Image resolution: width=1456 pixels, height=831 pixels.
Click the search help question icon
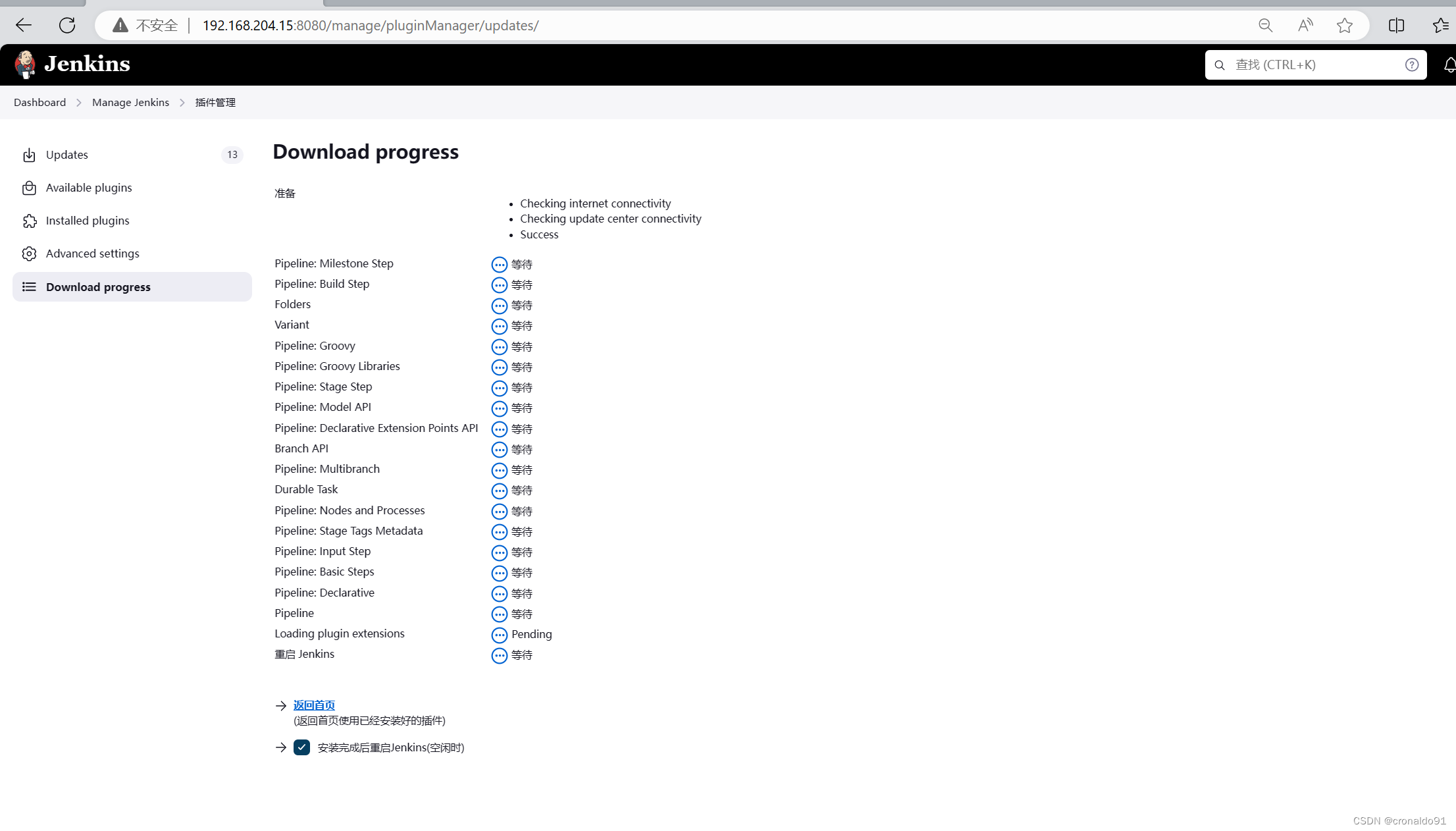[1411, 65]
